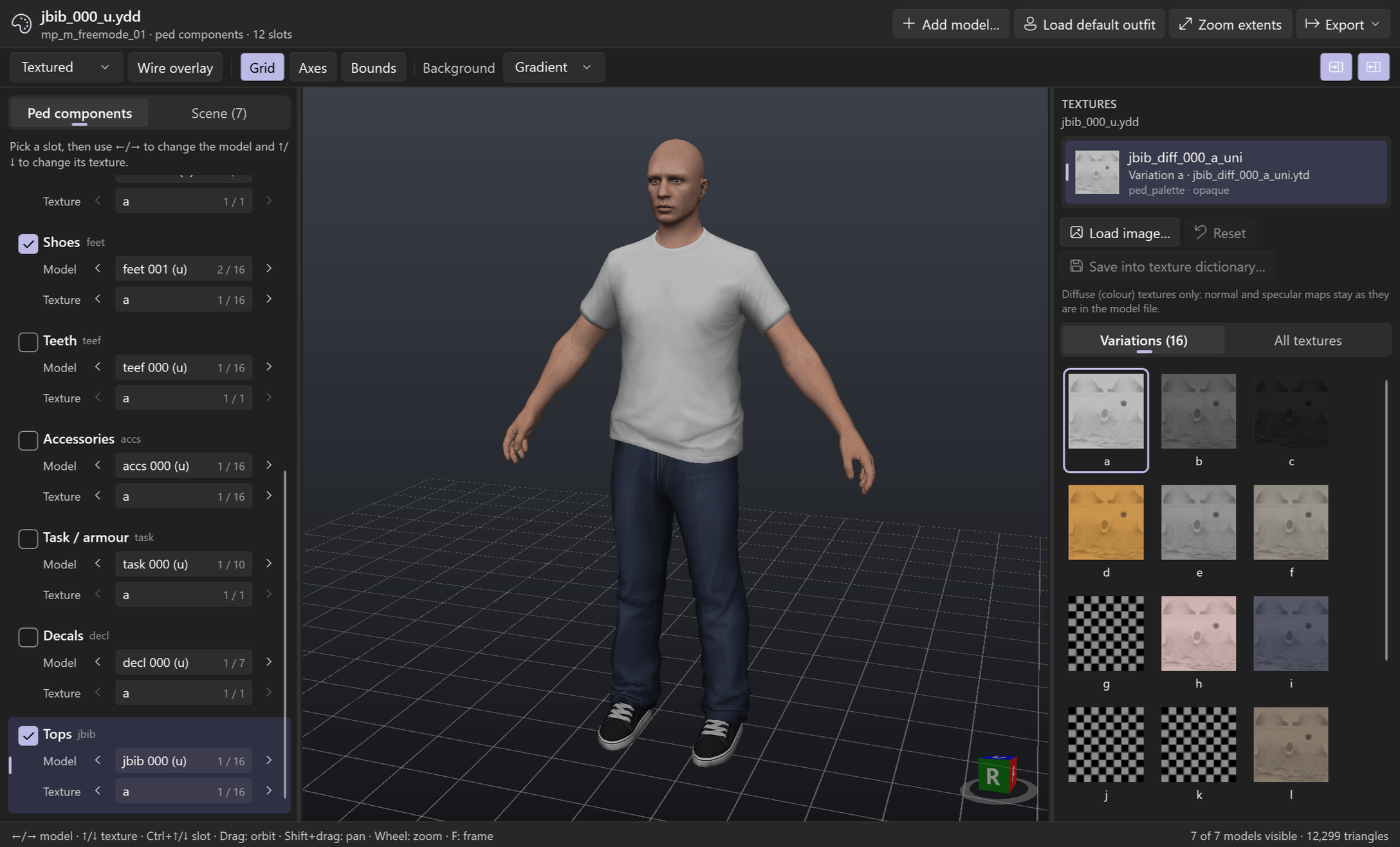This screenshot has width=1400, height=847.
Task: Switch to the All textures tab
Action: tap(1307, 340)
